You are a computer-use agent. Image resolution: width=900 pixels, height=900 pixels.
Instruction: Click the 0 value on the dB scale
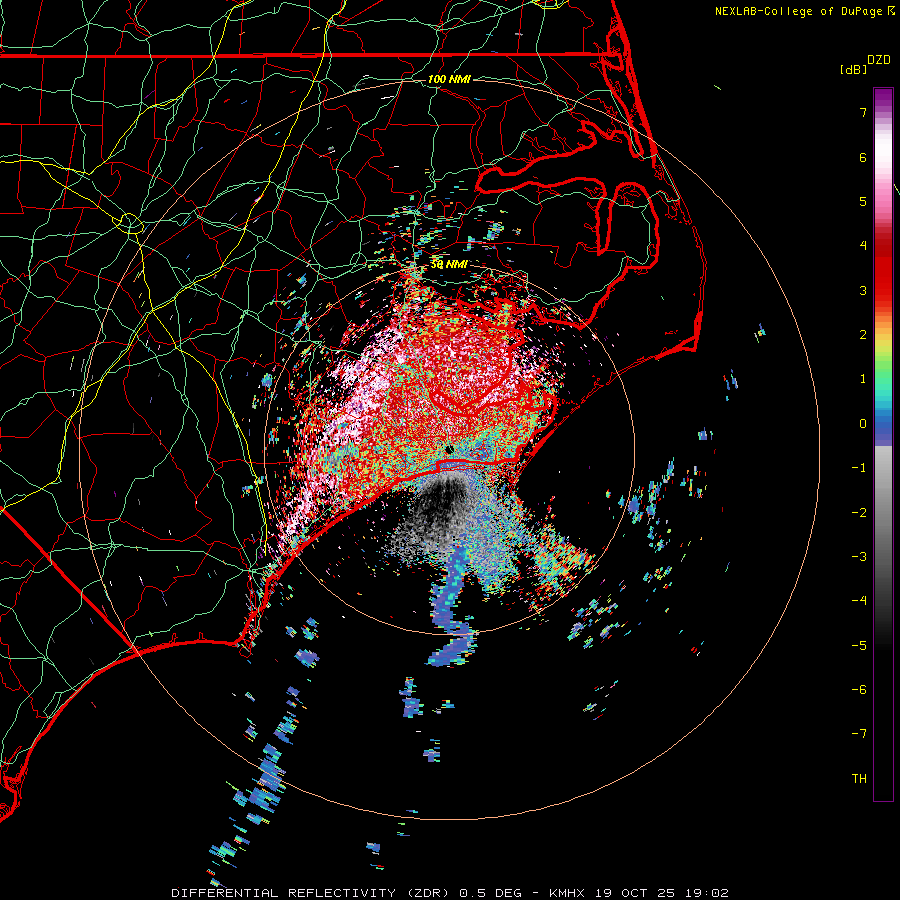pos(863,424)
